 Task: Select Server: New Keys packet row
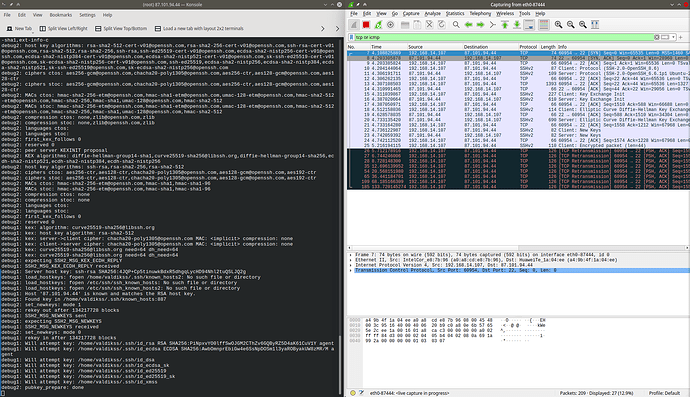(x=518, y=135)
